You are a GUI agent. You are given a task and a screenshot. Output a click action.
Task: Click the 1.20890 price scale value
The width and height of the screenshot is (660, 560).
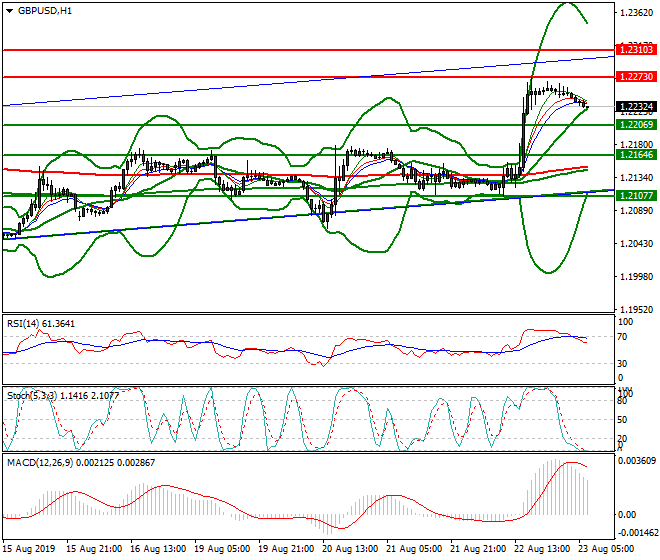point(637,211)
